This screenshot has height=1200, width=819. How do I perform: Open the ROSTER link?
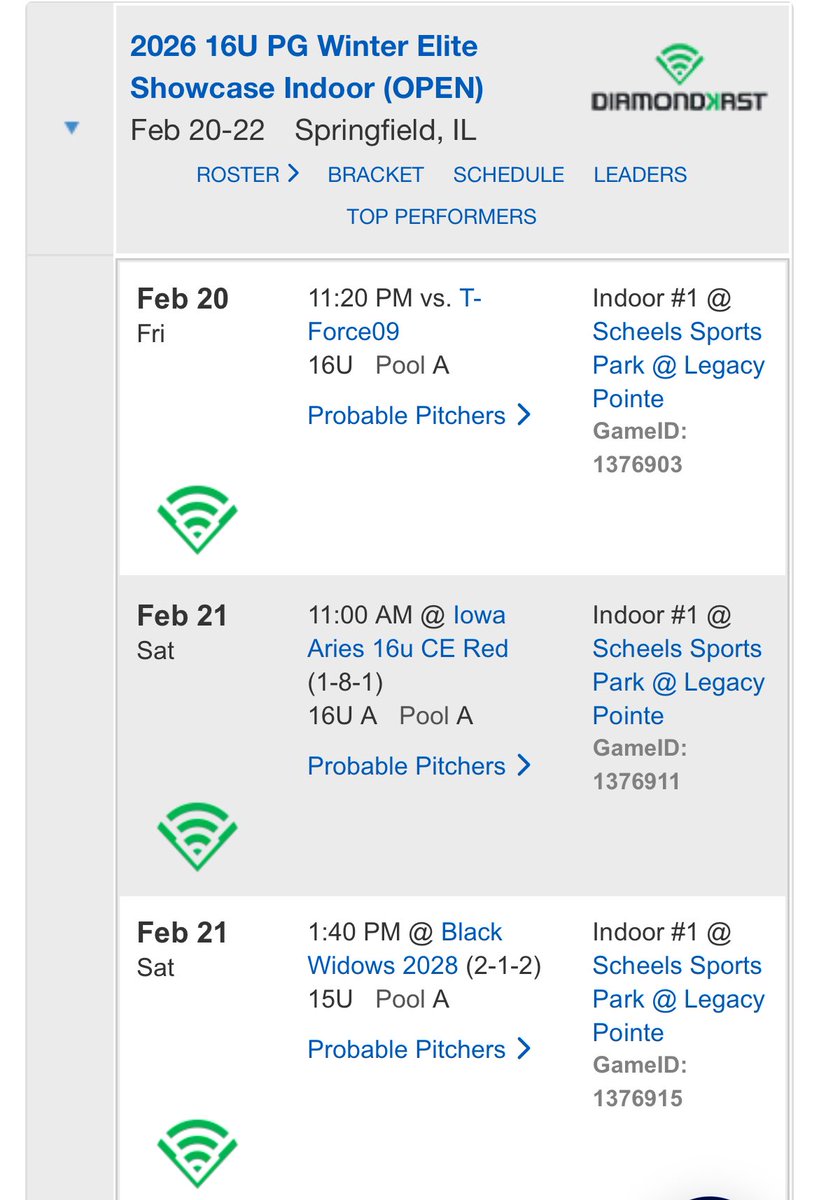(x=247, y=174)
